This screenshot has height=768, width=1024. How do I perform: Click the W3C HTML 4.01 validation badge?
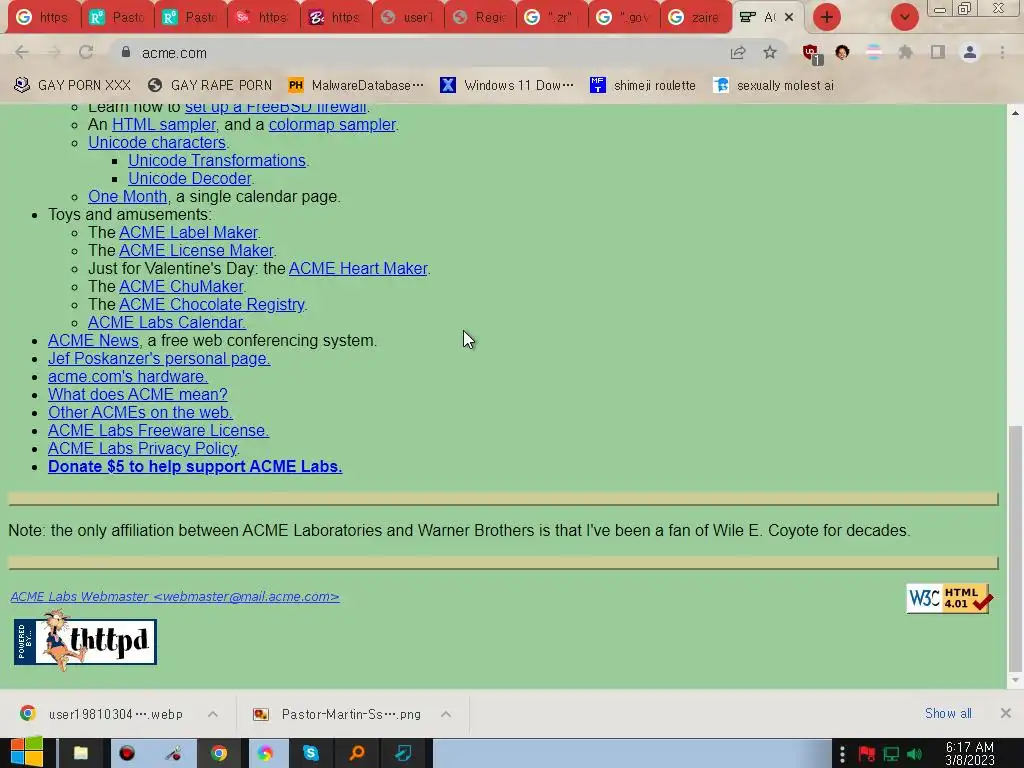[949, 598]
